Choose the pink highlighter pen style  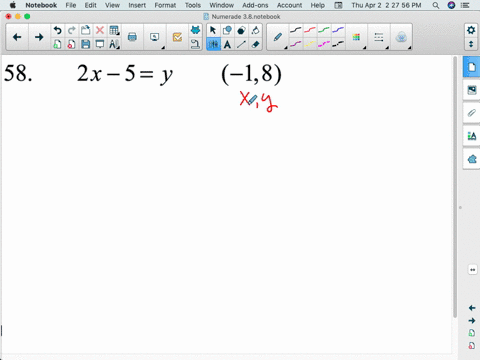click(324, 44)
